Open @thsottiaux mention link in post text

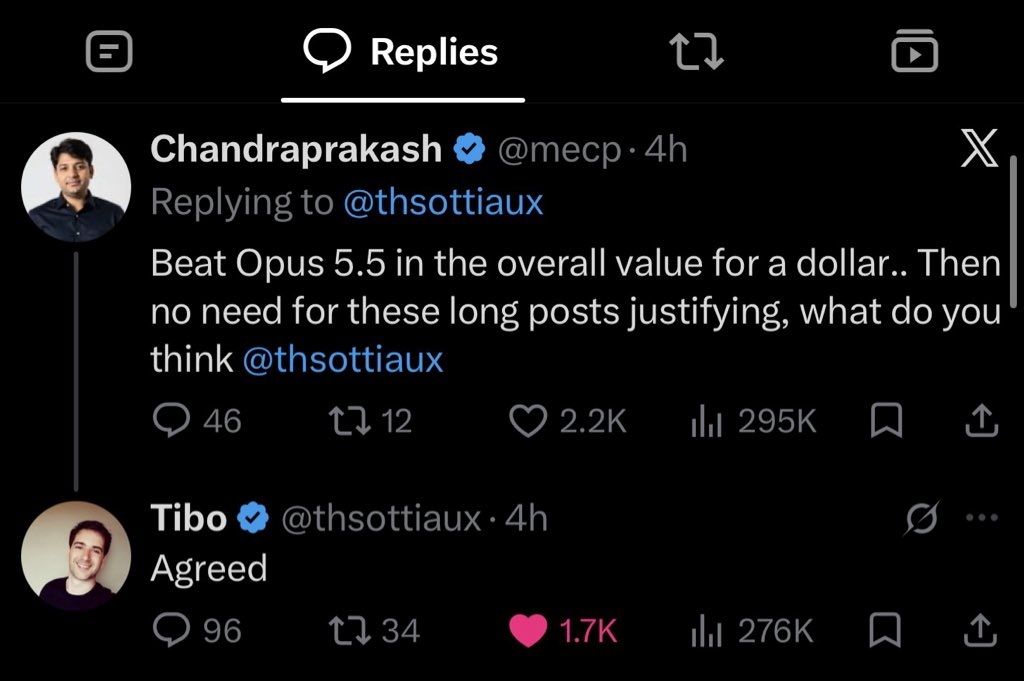pos(343,359)
